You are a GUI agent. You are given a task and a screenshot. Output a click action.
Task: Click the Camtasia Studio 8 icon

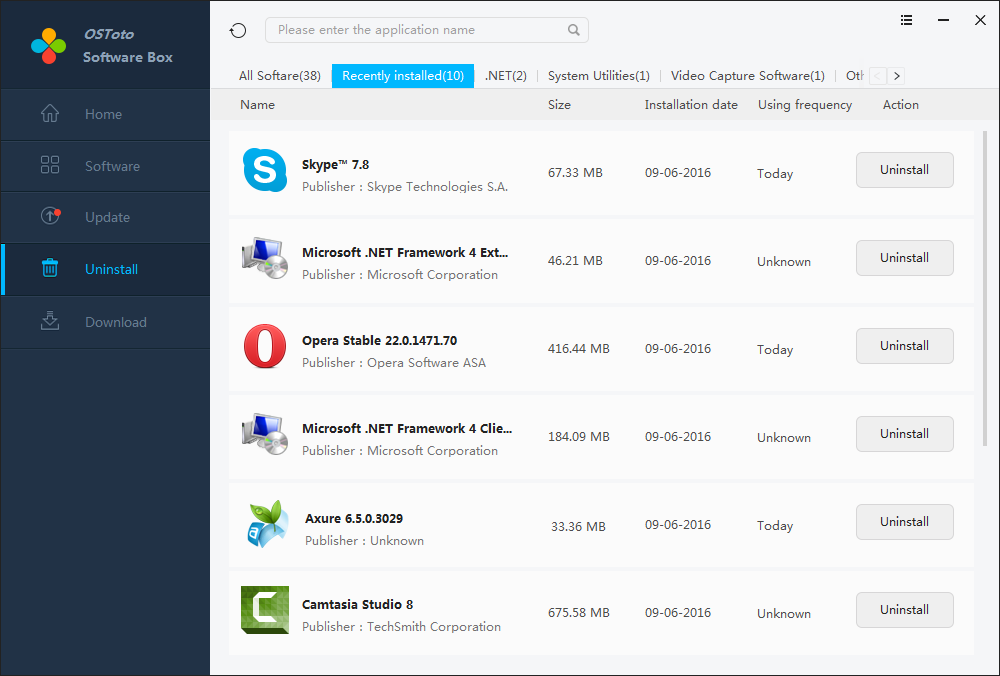click(265, 610)
